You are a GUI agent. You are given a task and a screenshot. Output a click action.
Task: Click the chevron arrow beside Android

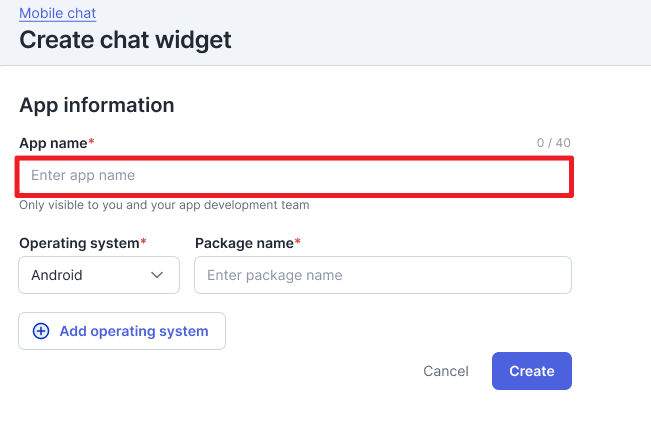click(157, 275)
